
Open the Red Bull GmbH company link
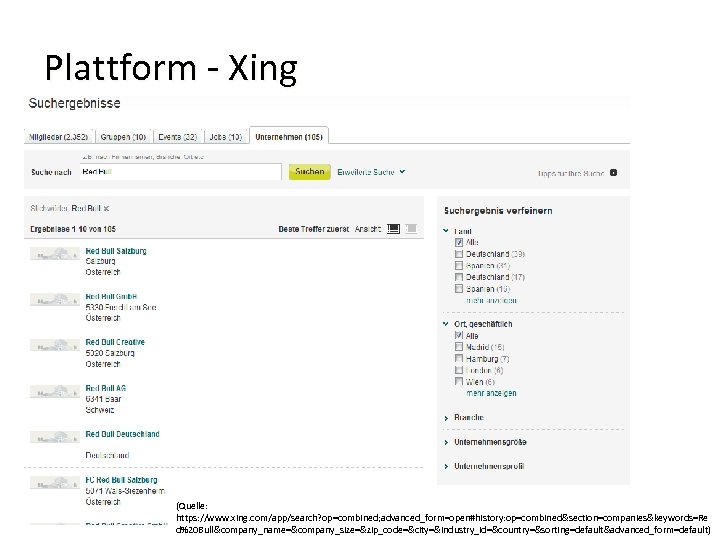[x=111, y=297]
